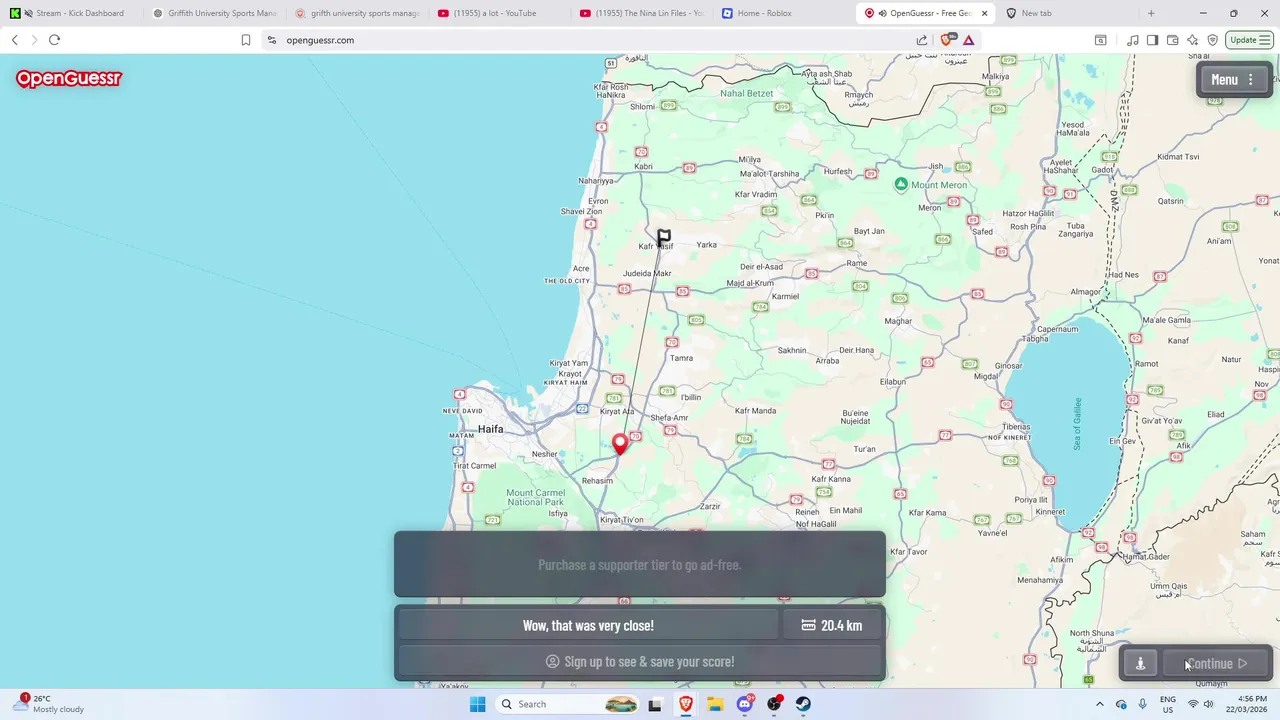Viewport: 1280px width, 720px height.
Task: Switch to grifth university sports manage tab
Action: tap(357, 13)
